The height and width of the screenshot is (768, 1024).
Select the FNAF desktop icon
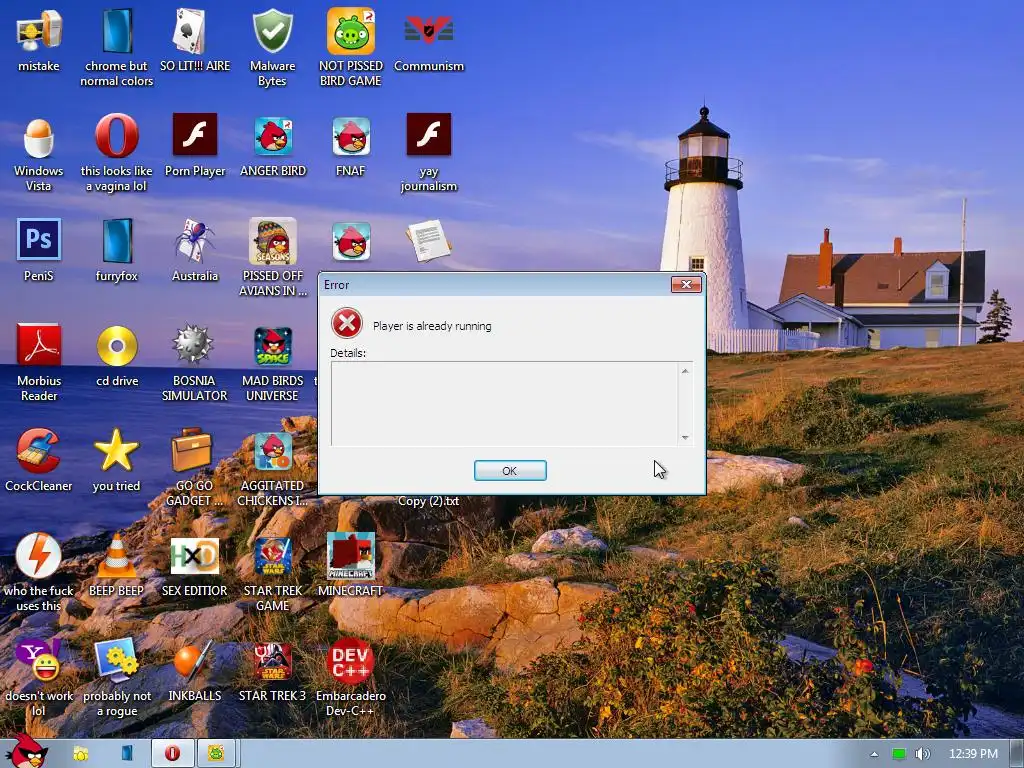351,136
